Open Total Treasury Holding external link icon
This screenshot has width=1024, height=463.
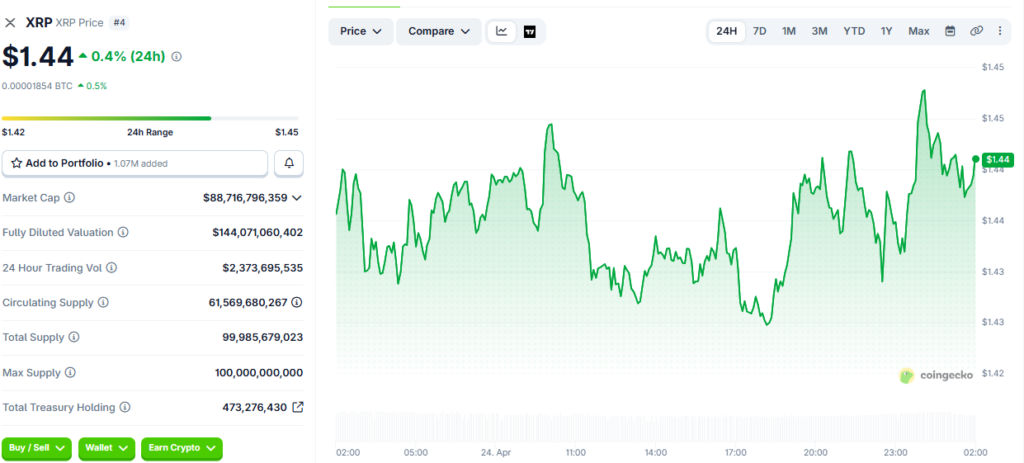(297, 407)
